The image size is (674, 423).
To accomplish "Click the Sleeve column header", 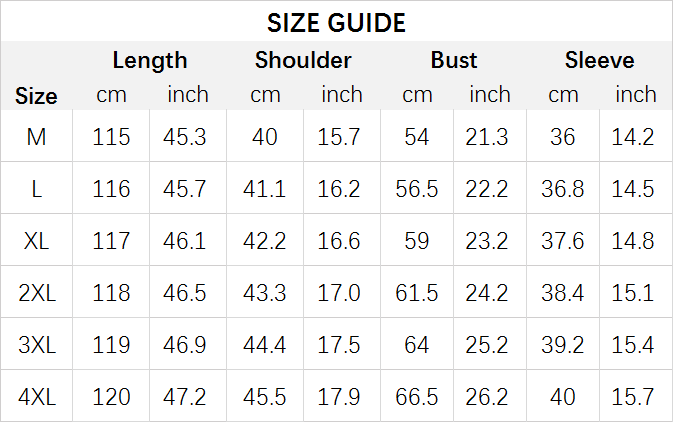I will coord(599,60).
